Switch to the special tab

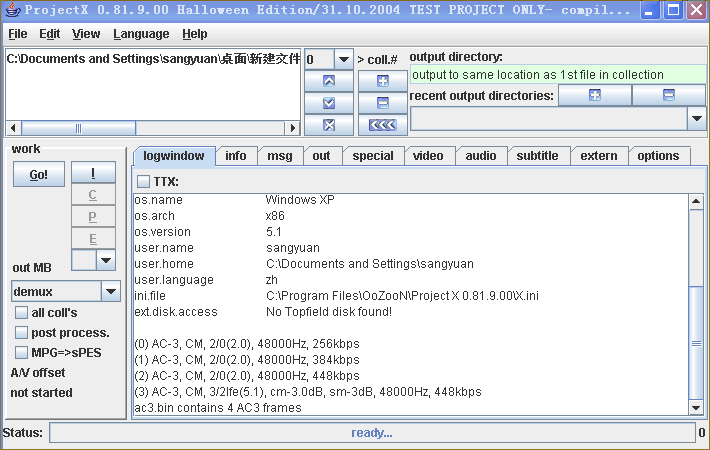point(373,156)
